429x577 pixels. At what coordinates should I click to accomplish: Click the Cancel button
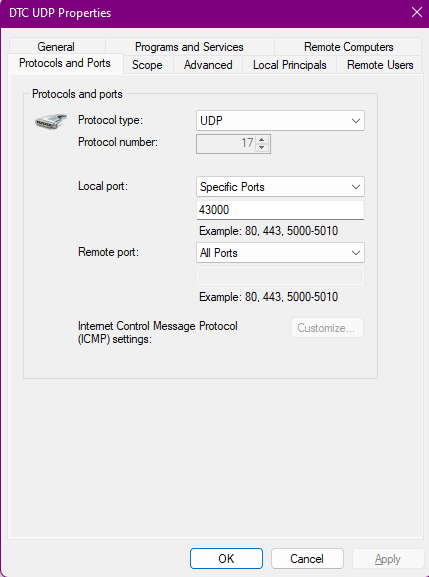pos(307,559)
